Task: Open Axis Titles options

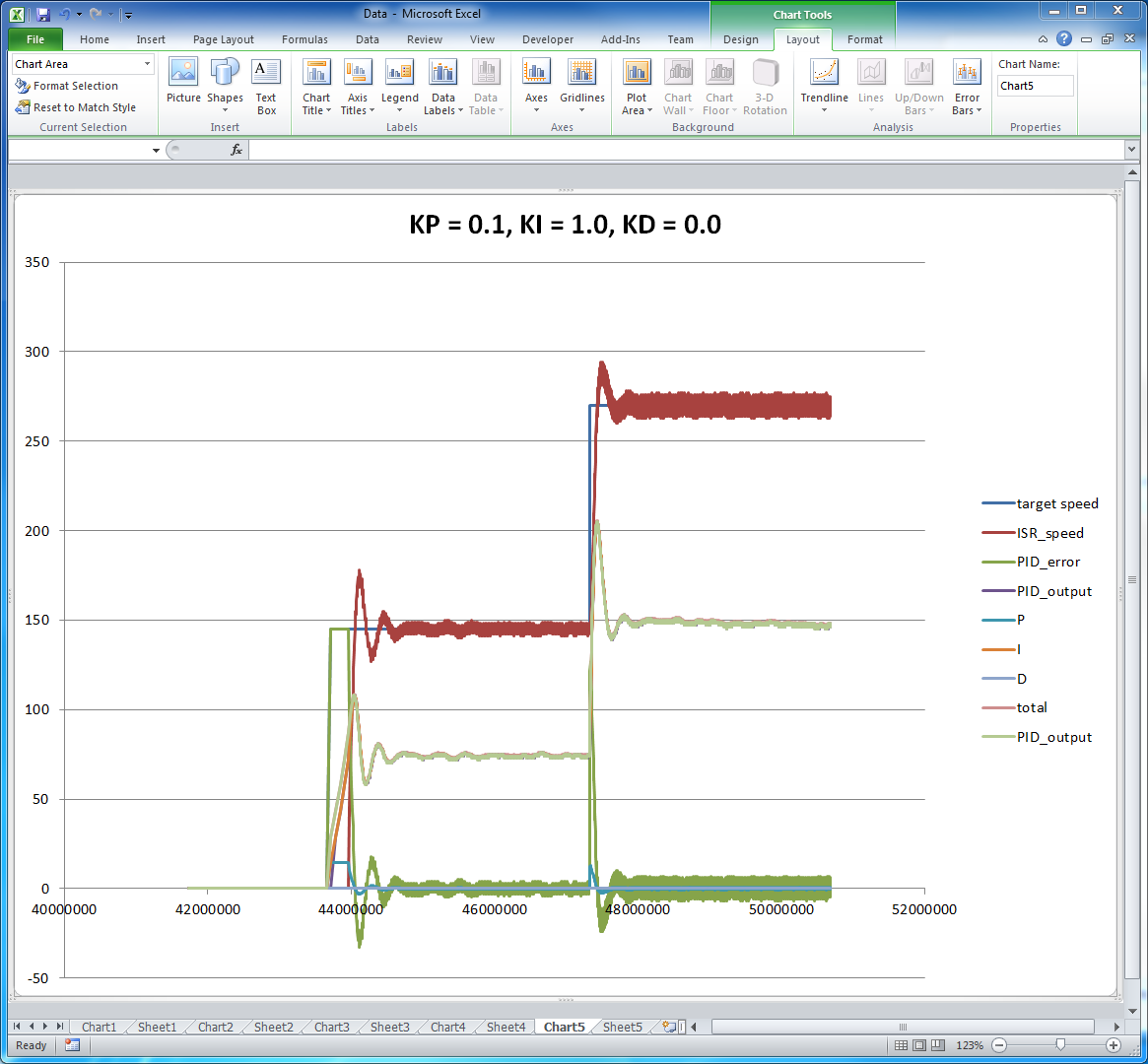Action: click(358, 87)
